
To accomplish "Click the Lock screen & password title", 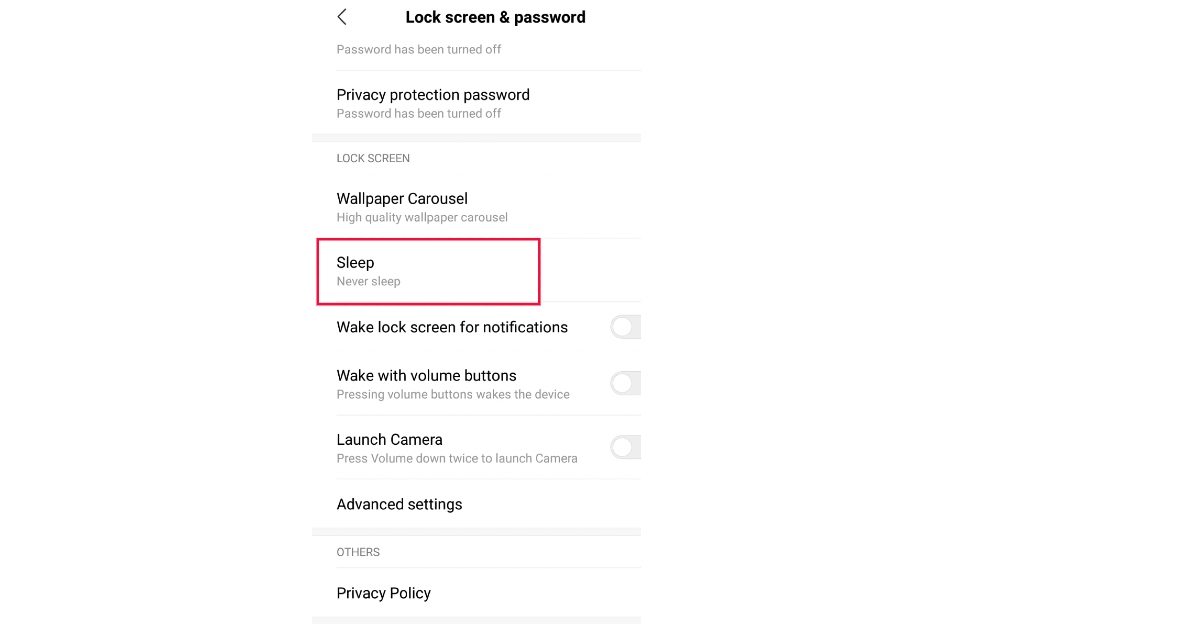I will [495, 17].
